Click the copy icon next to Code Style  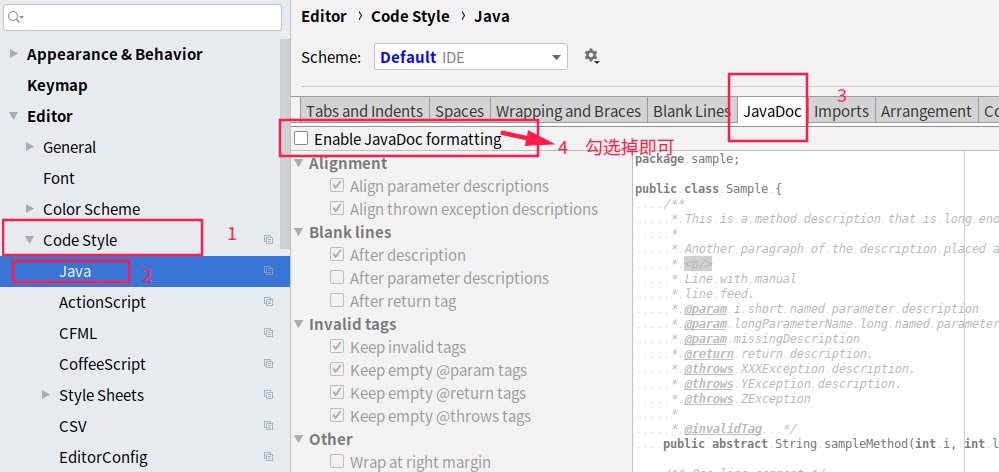pos(268,240)
